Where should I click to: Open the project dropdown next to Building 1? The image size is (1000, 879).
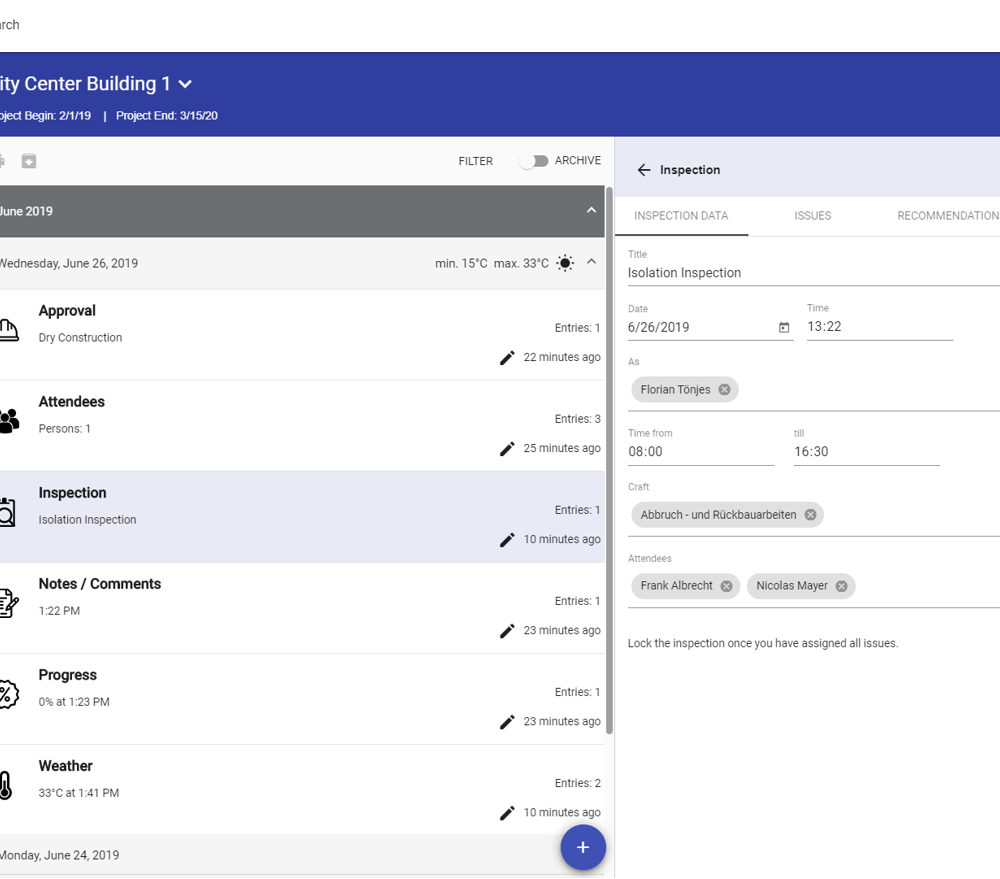coord(185,84)
